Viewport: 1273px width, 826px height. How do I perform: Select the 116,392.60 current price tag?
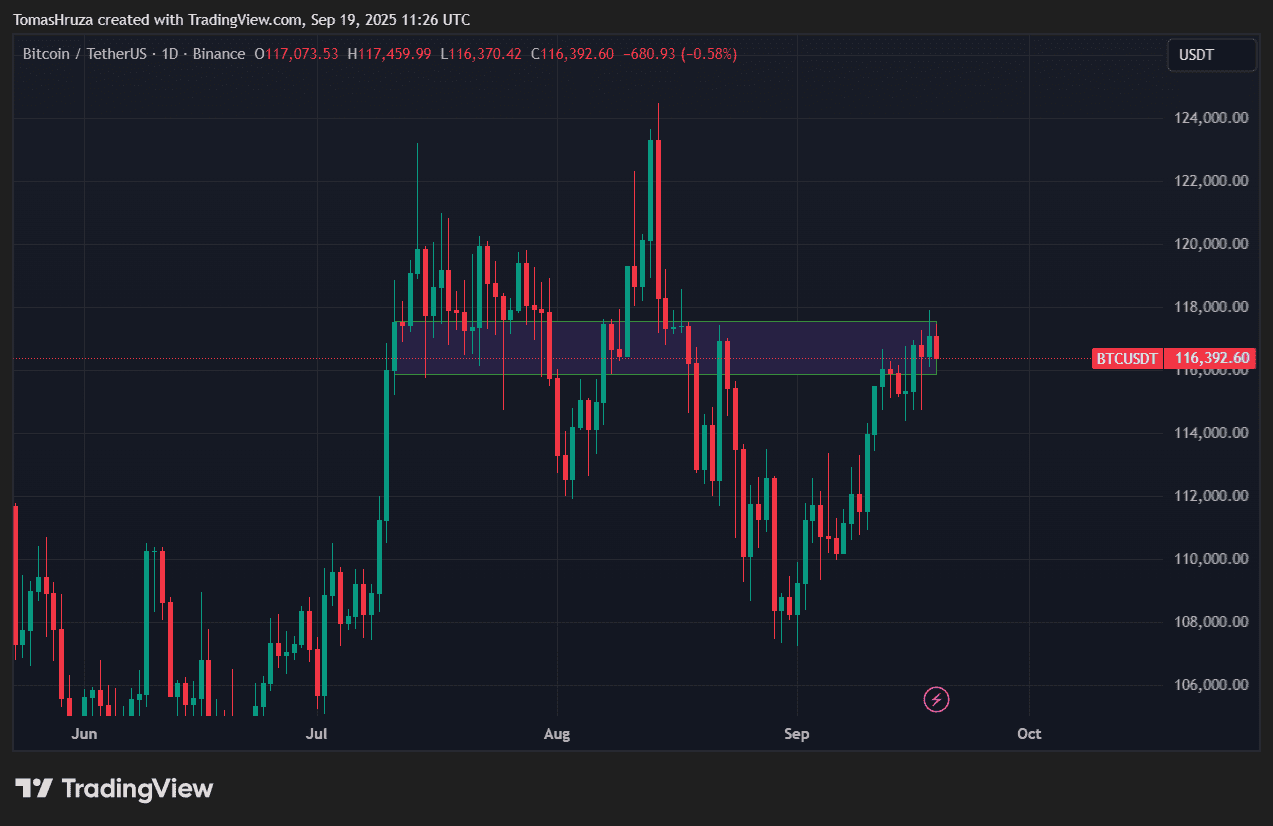pos(1212,358)
